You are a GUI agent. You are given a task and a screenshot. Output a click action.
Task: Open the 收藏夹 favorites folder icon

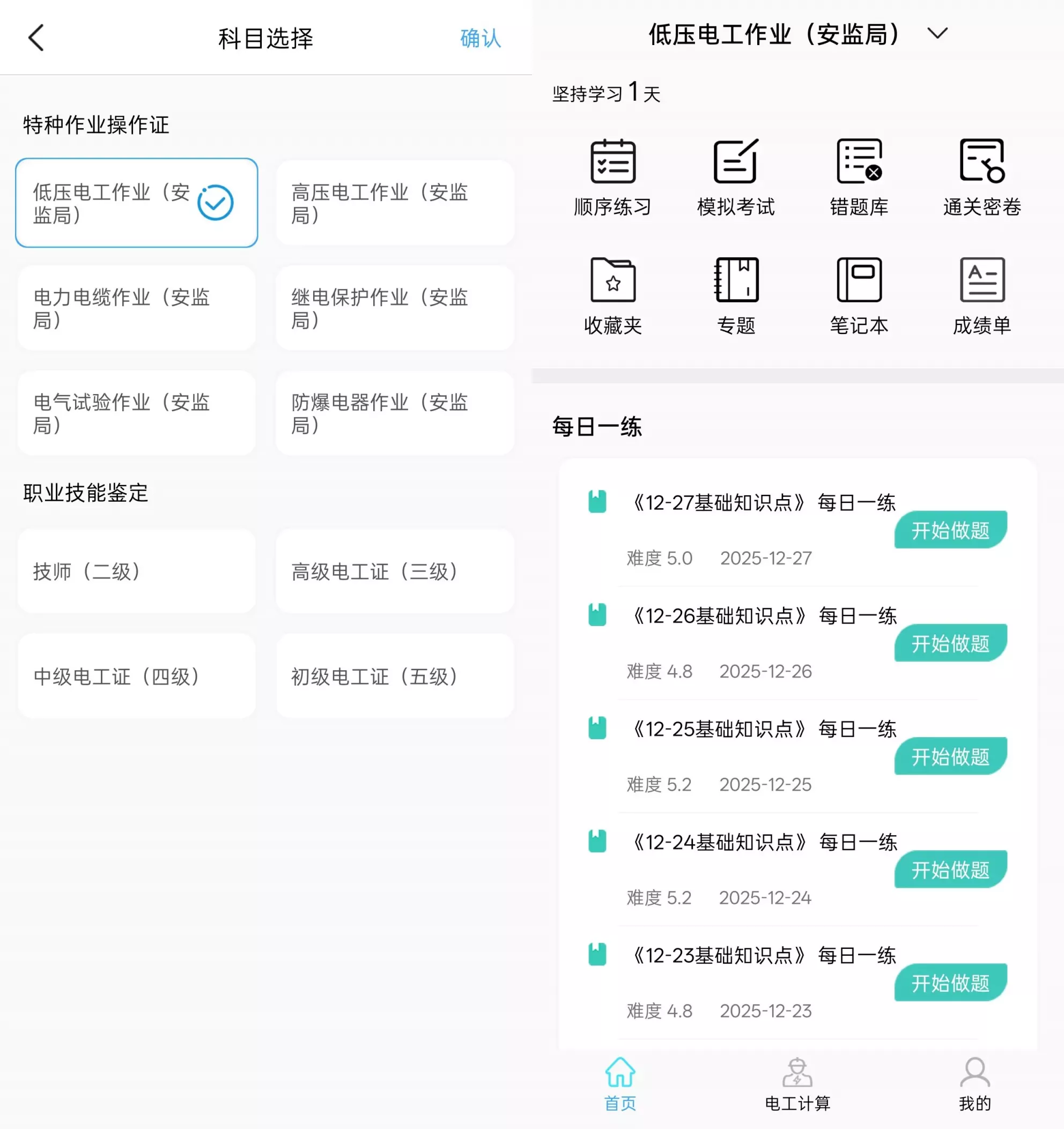[x=612, y=295]
